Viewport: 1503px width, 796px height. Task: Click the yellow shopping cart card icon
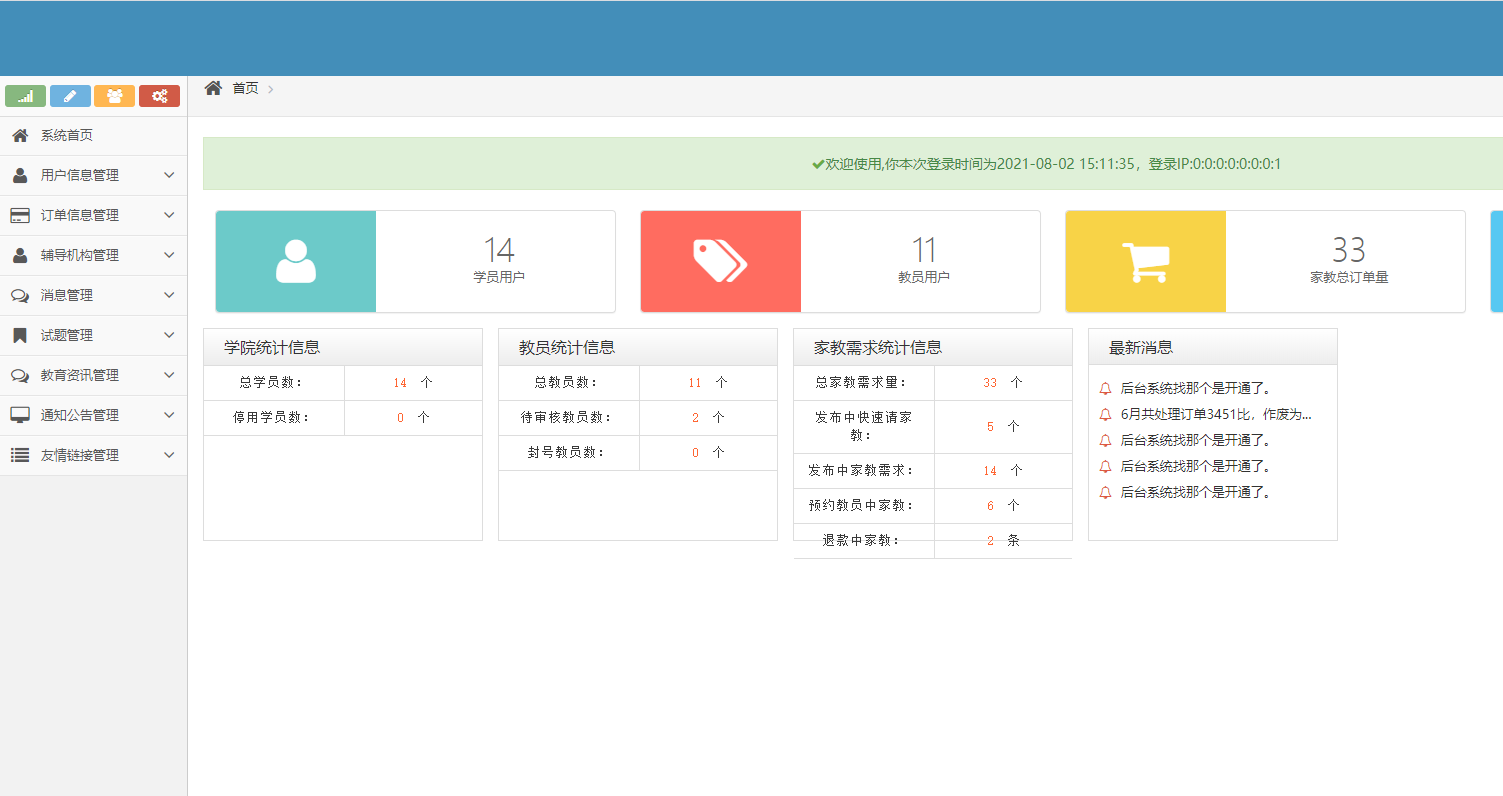(1145, 261)
